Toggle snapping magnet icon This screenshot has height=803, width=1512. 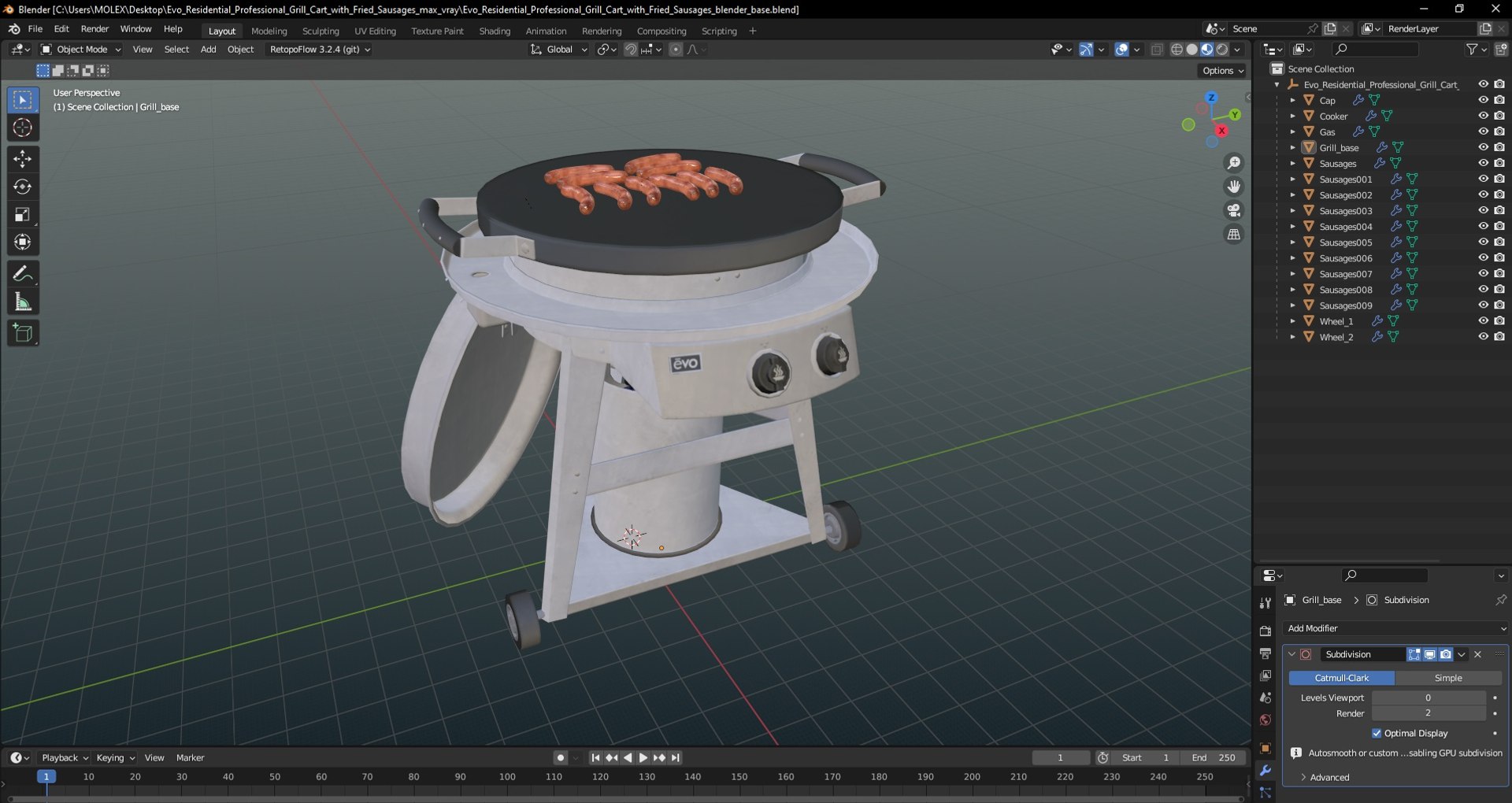point(631,50)
